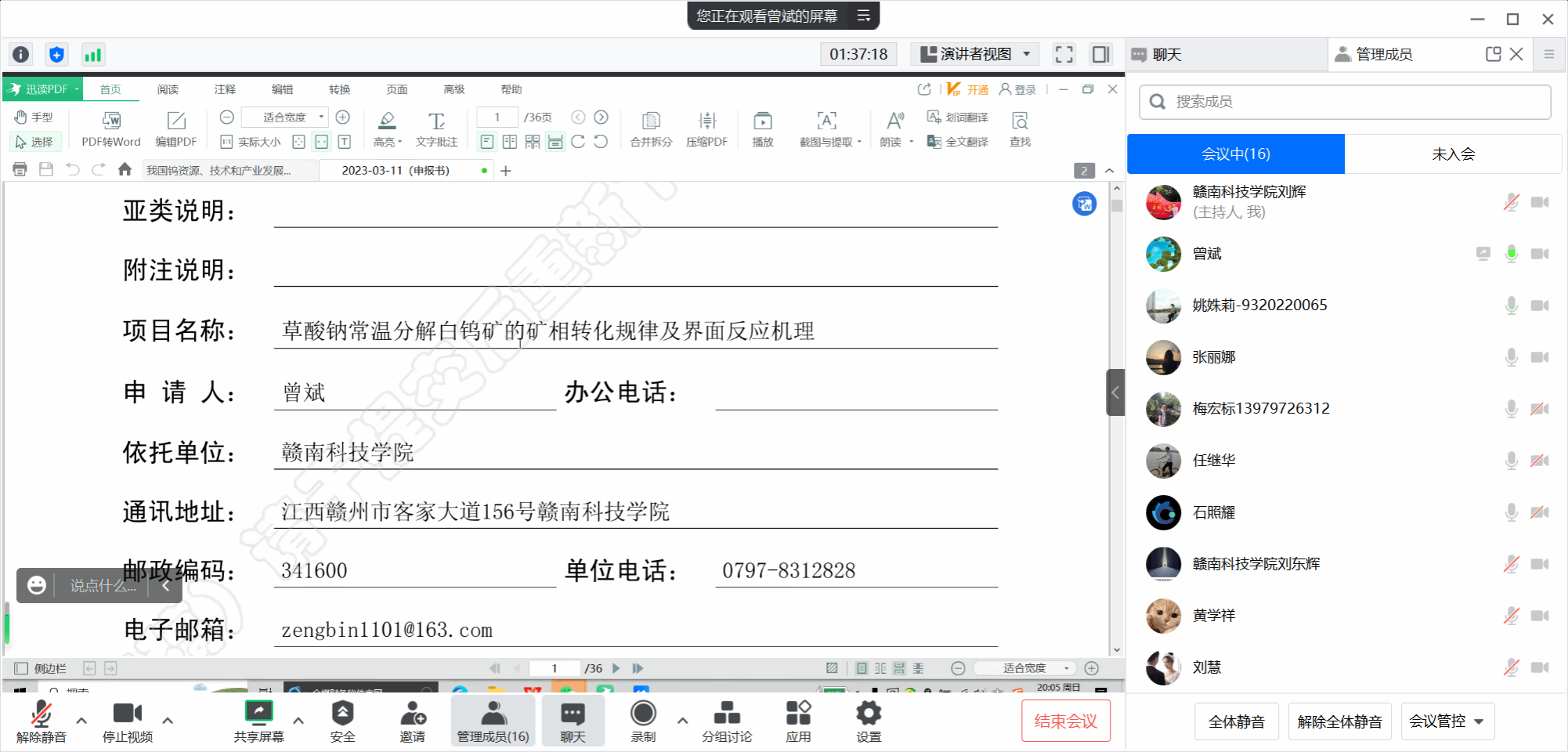This screenshot has height=752, width=1568.
Task: Toggle 曾斌's microphone in member list
Action: [1511, 254]
